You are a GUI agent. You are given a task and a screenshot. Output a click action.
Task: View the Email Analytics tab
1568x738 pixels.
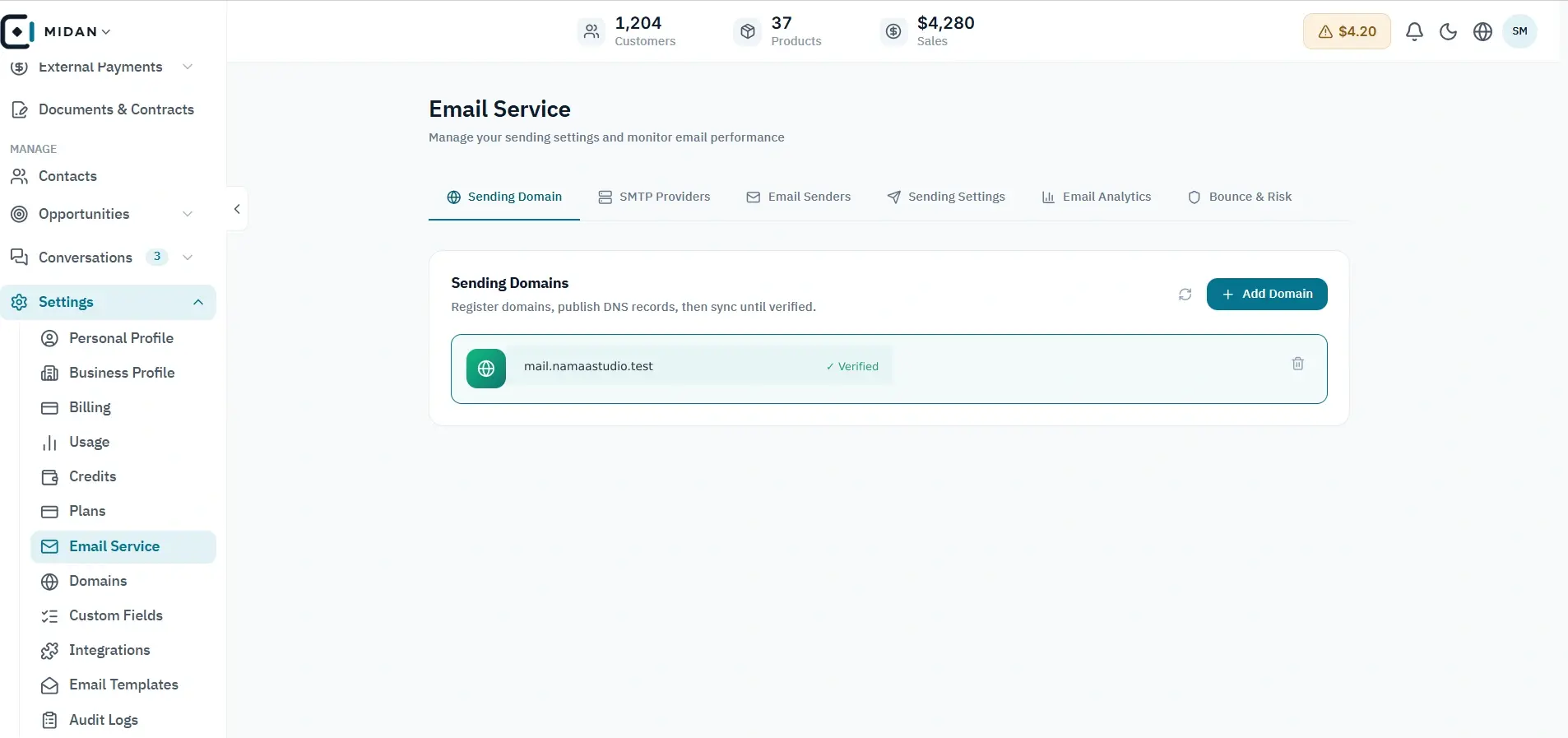tap(1097, 197)
